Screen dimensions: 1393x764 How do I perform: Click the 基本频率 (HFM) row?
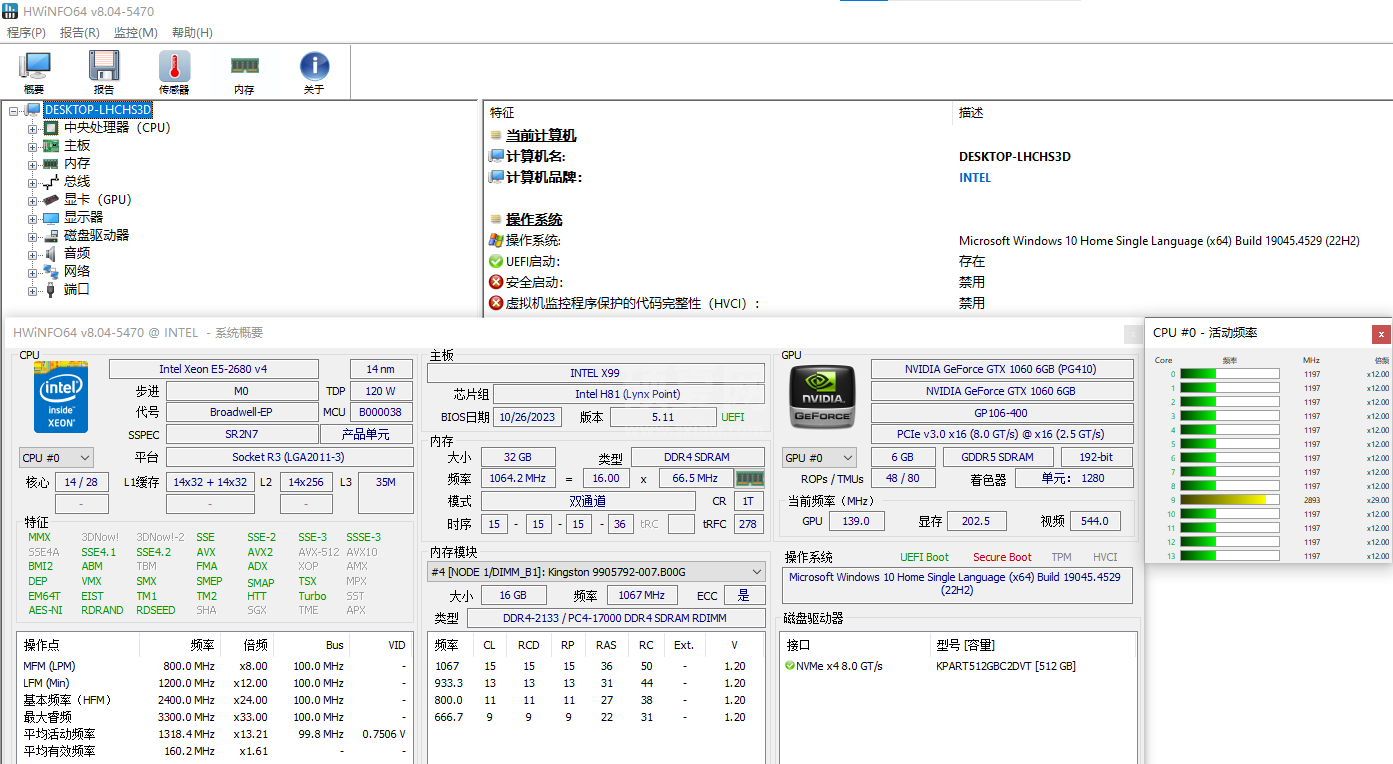click(214, 700)
